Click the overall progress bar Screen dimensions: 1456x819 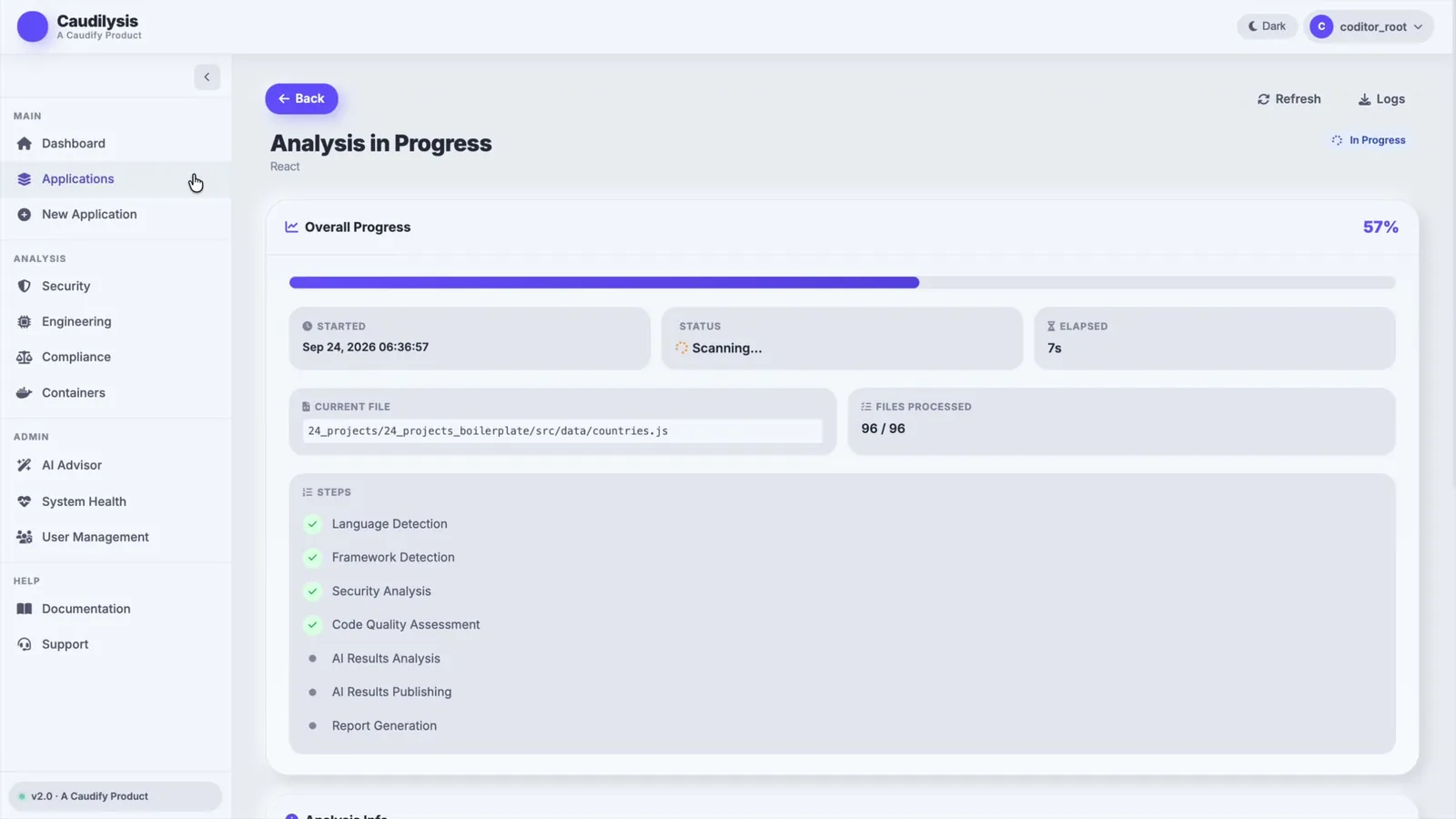click(842, 283)
